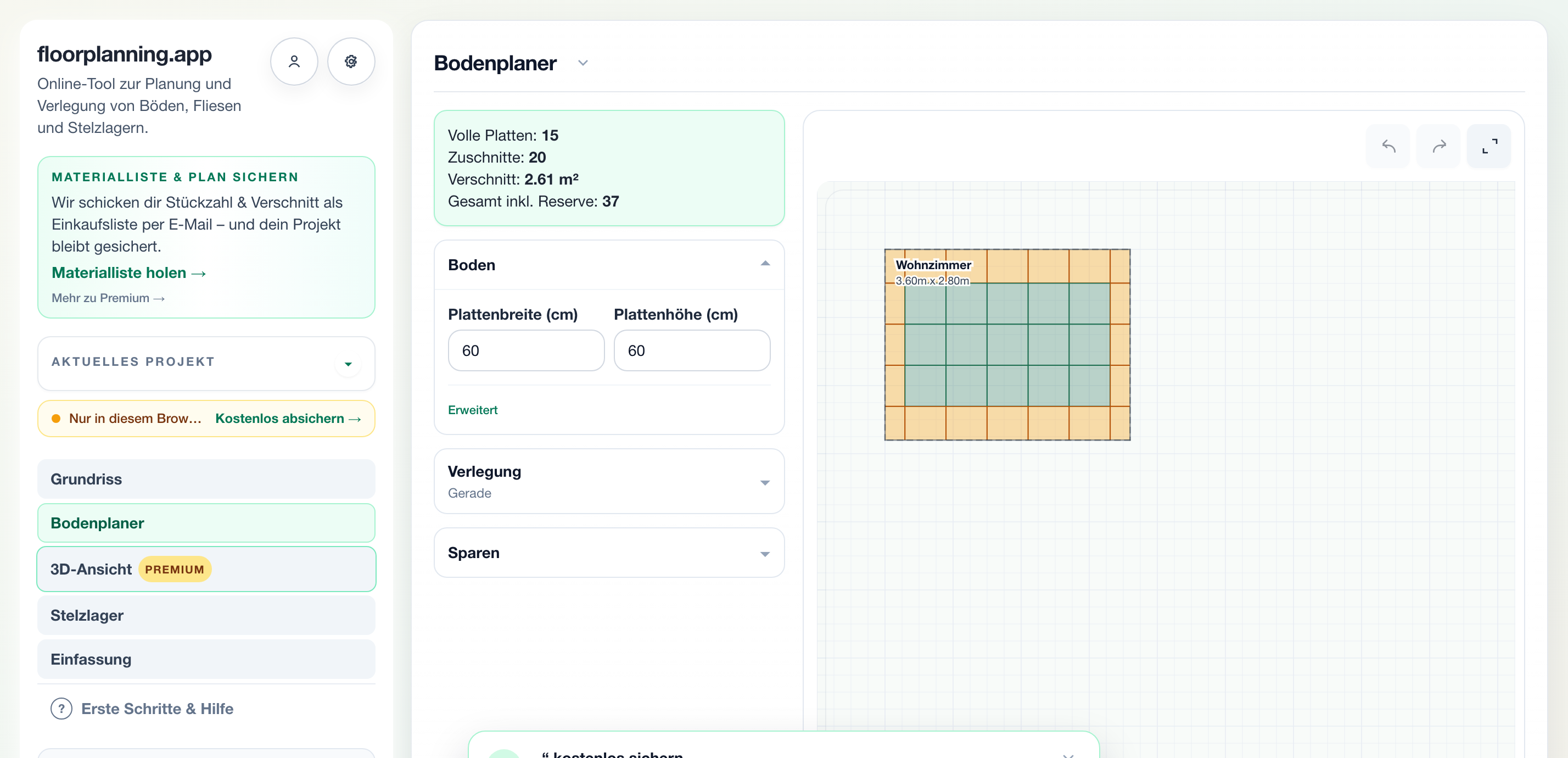Go to the Einfassung section

[206, 659]
